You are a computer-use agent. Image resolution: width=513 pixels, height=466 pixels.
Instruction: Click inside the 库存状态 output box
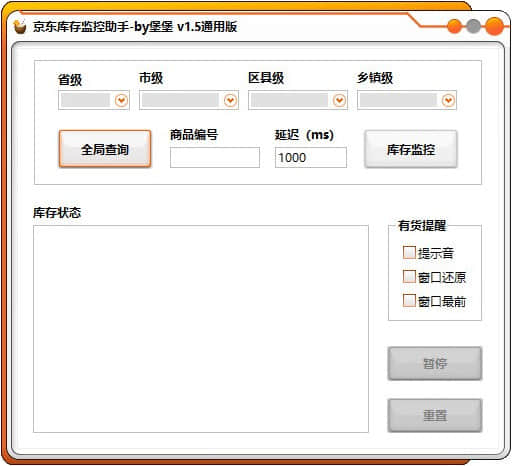click(x=201, y=329)
